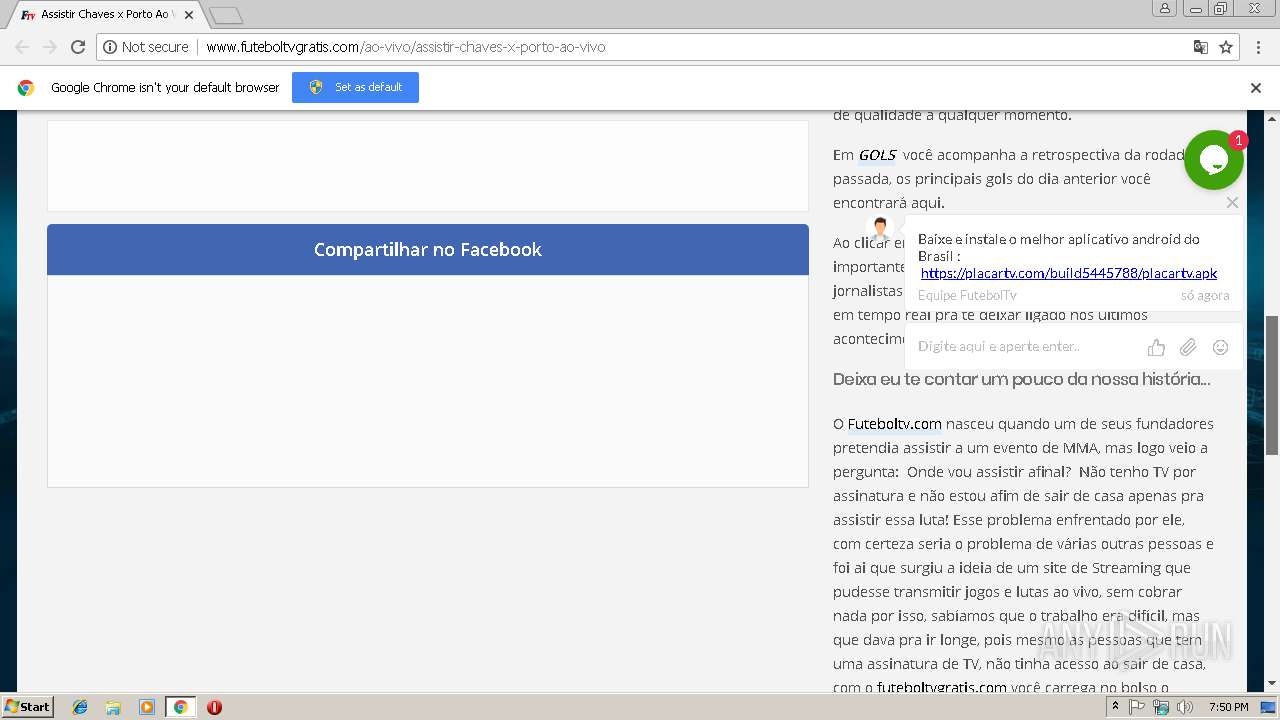The image size is (1280, 720).
Task: Click the chat agent avatar
Action: pyautogui.click(x=880, y=229)
